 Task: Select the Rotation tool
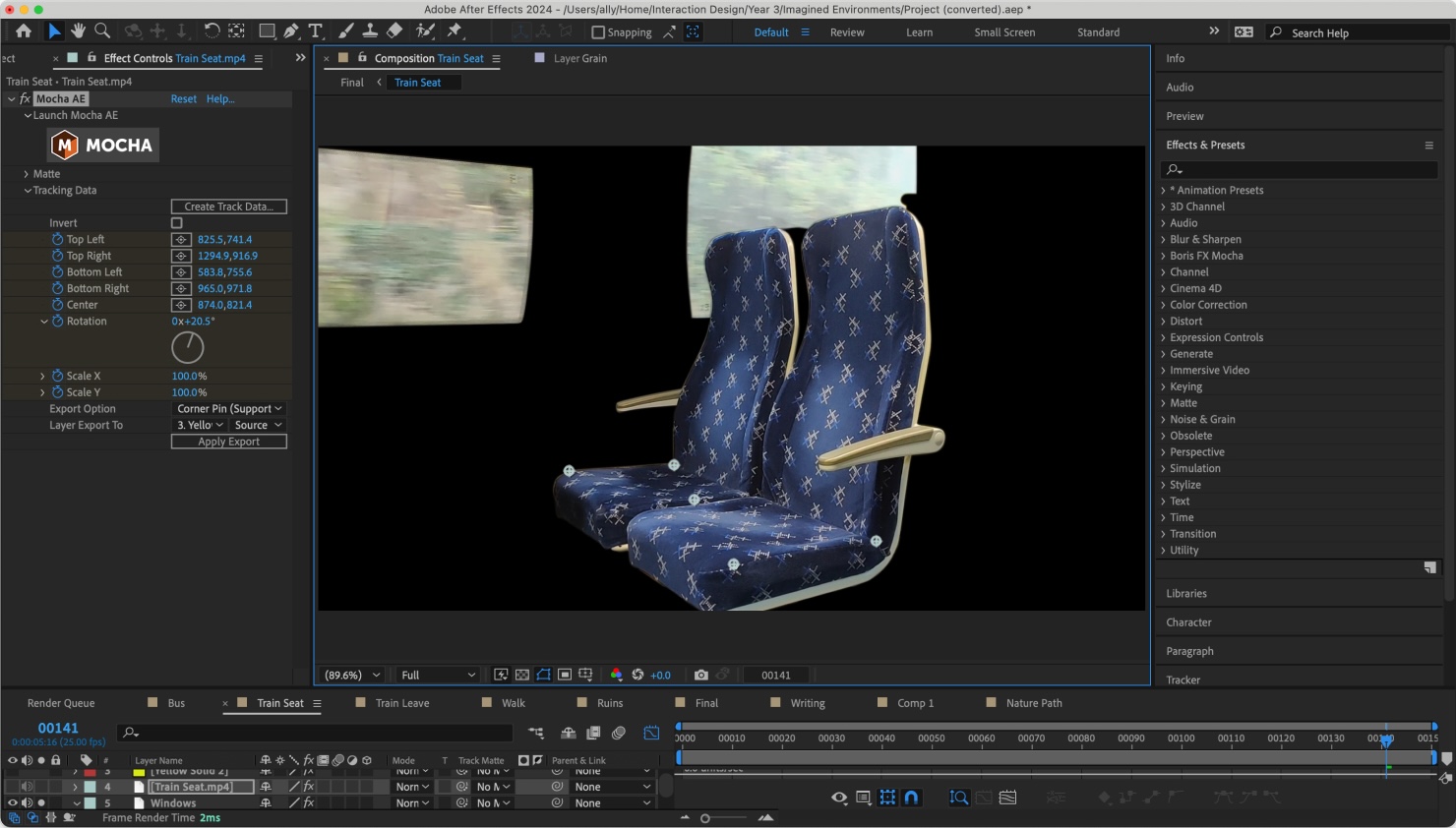tap(212, 31)
